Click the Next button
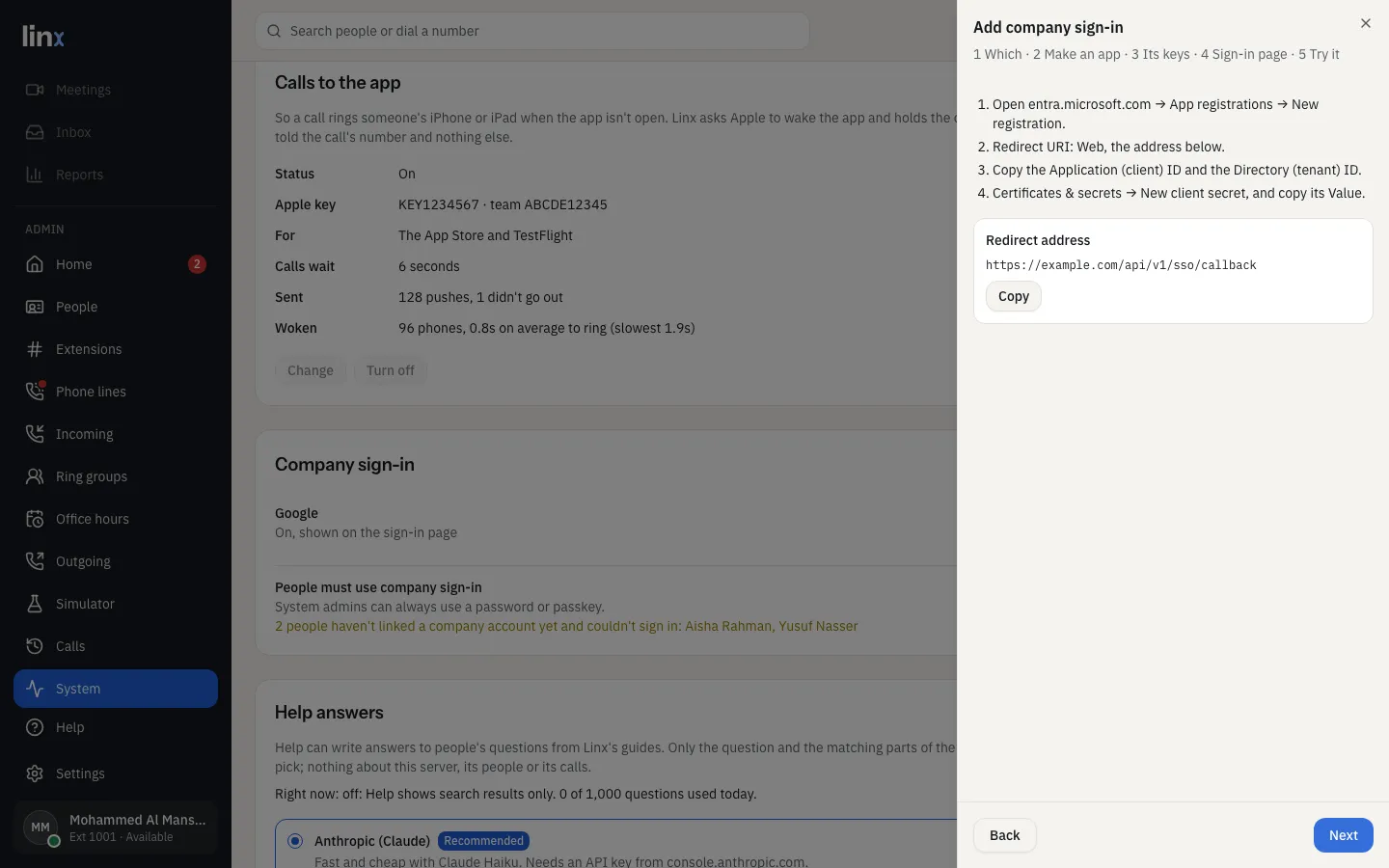The height and width of the screenshot is (868, 1389). coord(1344,835)
